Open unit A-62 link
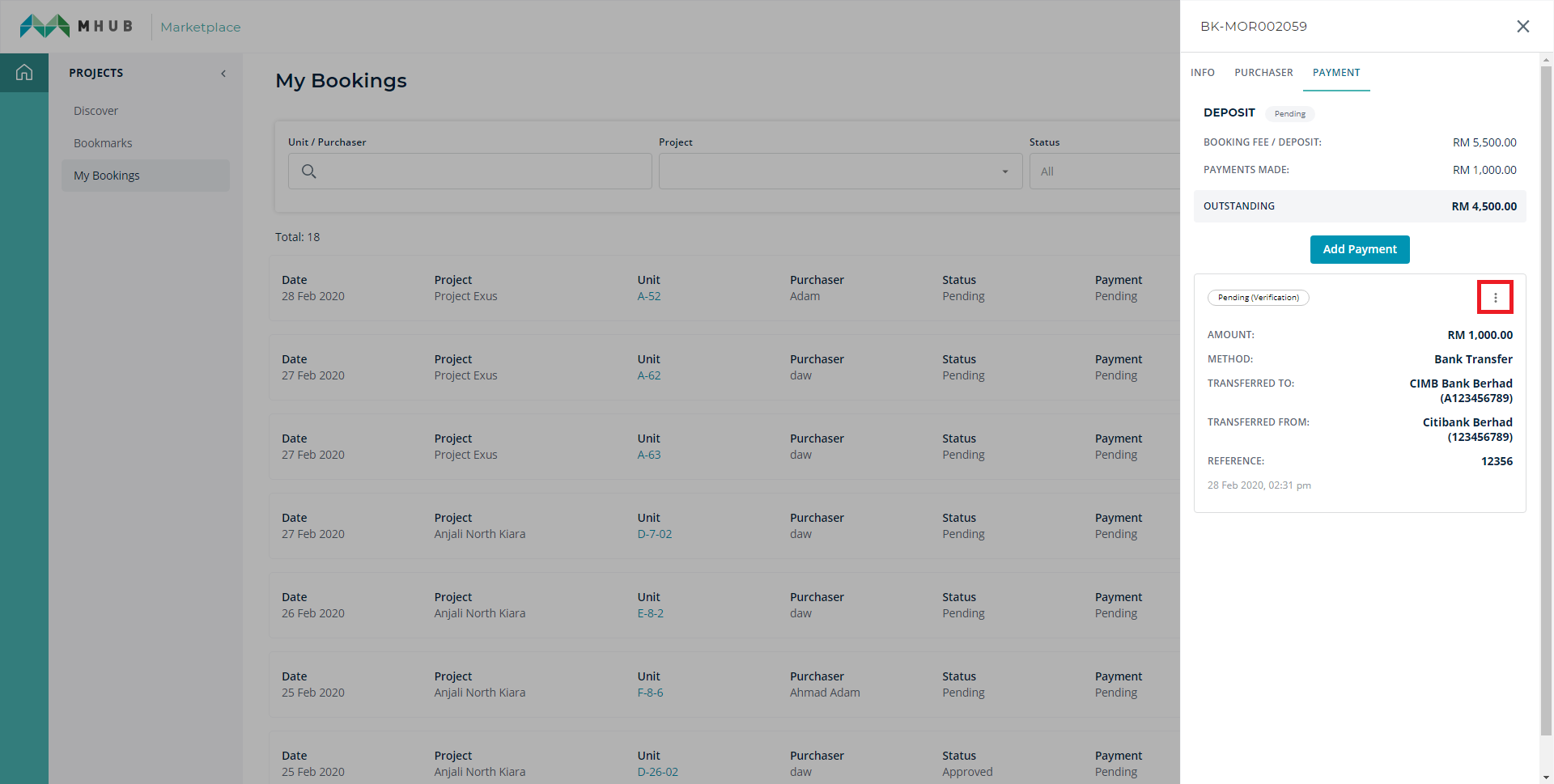The width and height of the screenshot is (1554, 784). [648, 375]
